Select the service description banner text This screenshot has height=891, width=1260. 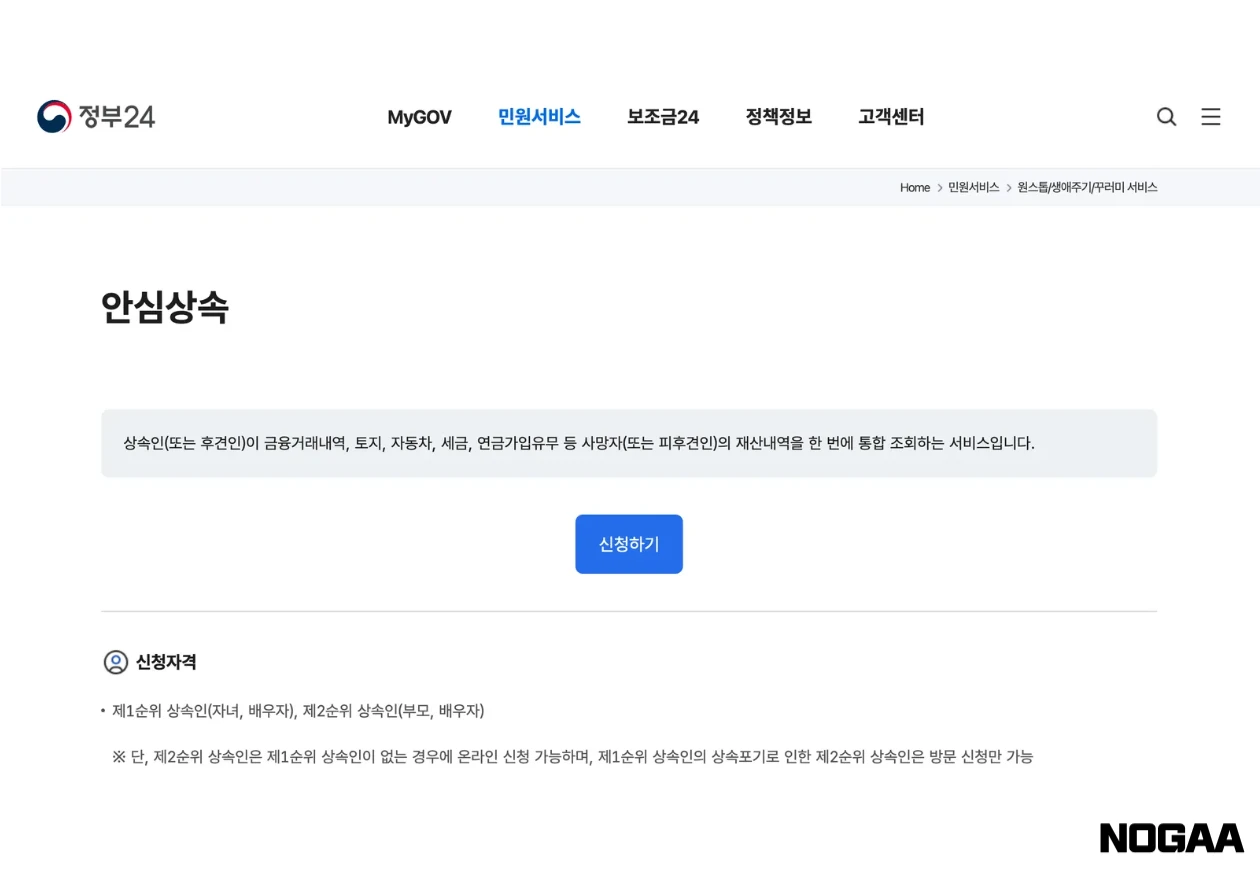click(x=578, y=443)
